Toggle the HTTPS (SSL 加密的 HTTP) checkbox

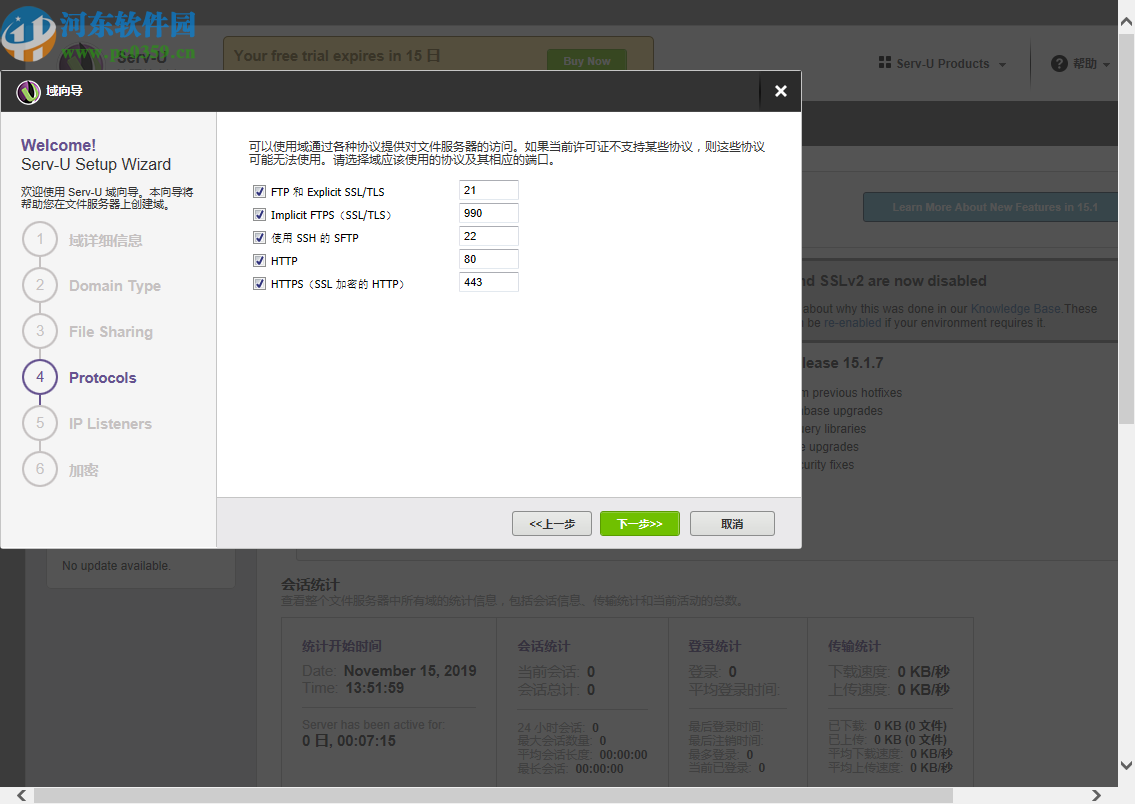point(259,284)
